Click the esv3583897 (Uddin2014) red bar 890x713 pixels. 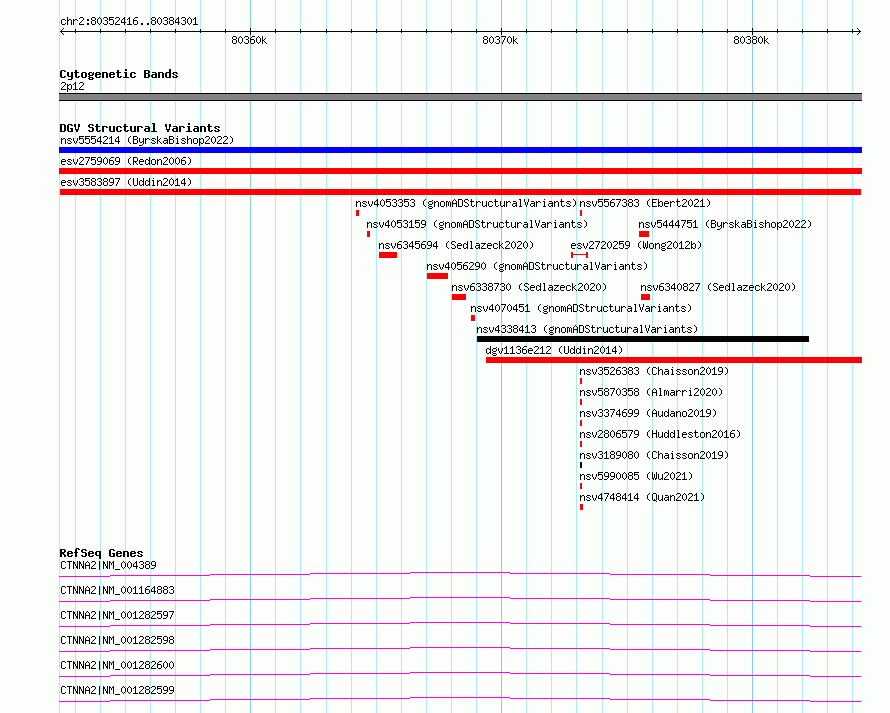click(x=460, y=192)
